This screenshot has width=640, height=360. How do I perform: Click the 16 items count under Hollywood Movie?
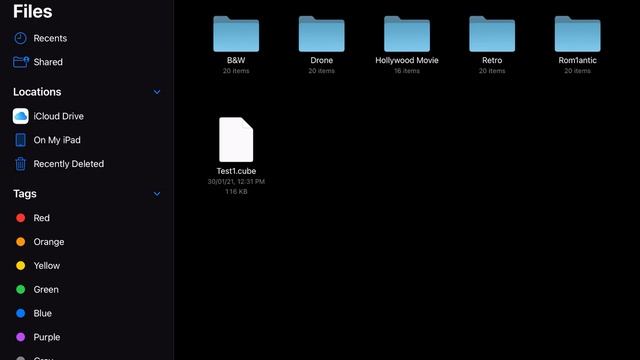coord(407,71)
